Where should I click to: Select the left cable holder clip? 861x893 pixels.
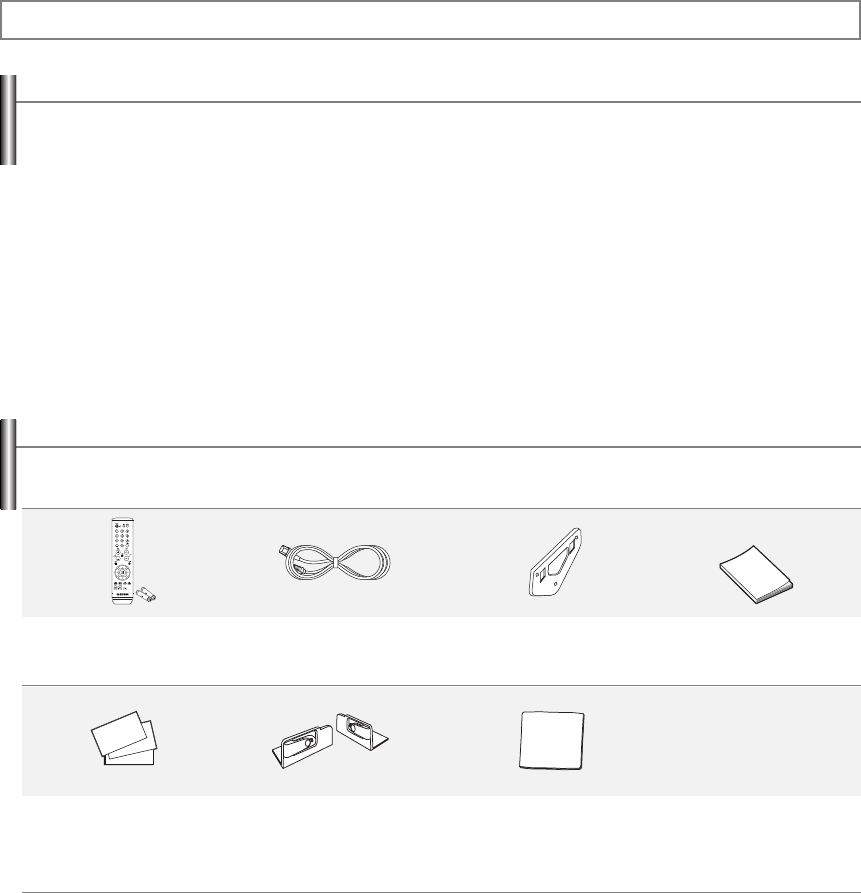302,747
